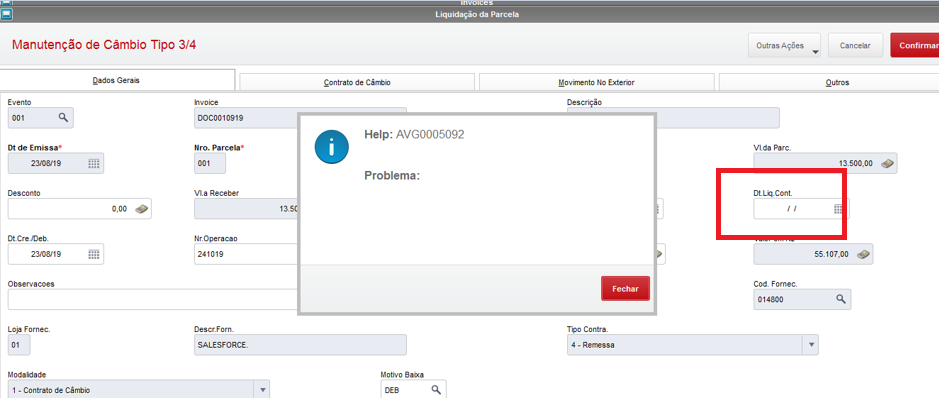This screenshot has width=939, height=398.
Task: Click the Nro. Parcela field
Action: pos(210,163)
